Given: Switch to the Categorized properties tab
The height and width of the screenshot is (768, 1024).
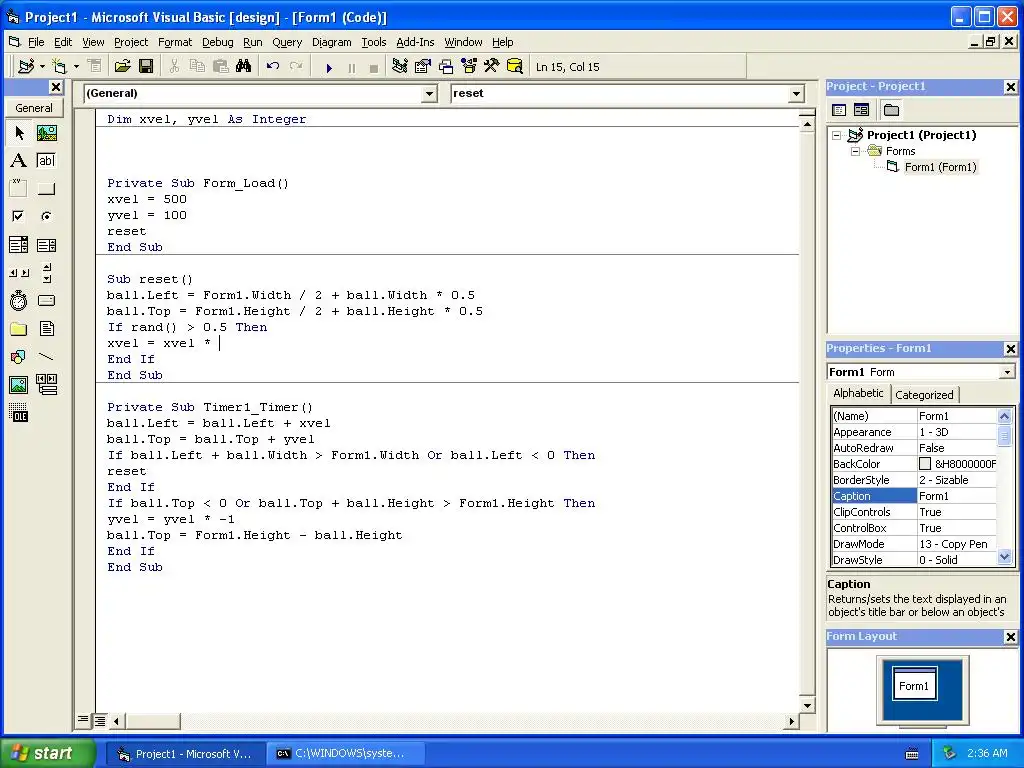Looking at the screenshot, I should pos(923,394).
